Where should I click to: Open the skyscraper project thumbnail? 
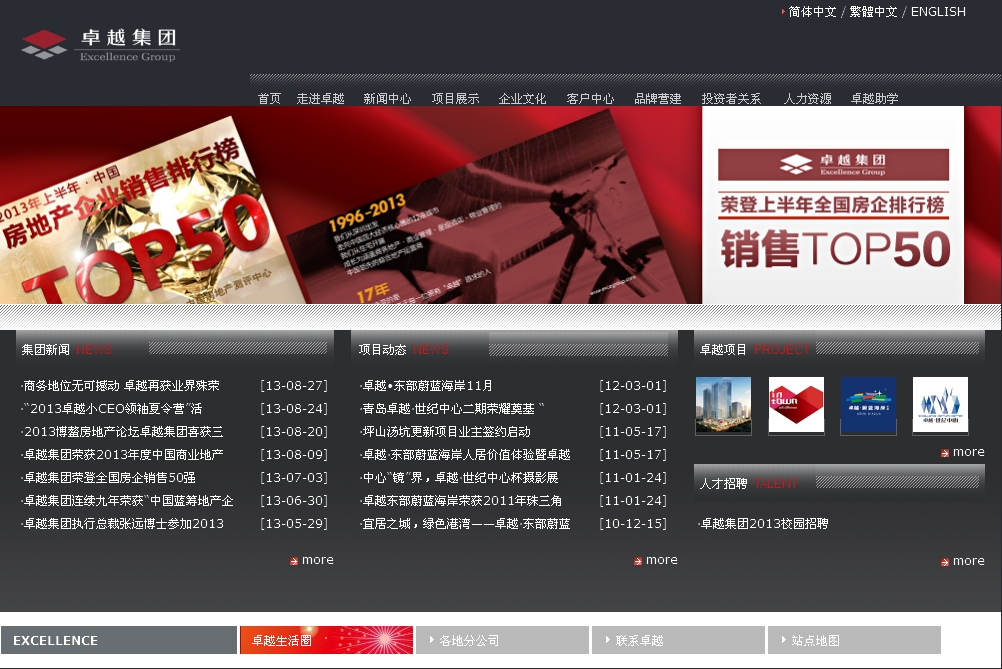(x=723, y=406)
